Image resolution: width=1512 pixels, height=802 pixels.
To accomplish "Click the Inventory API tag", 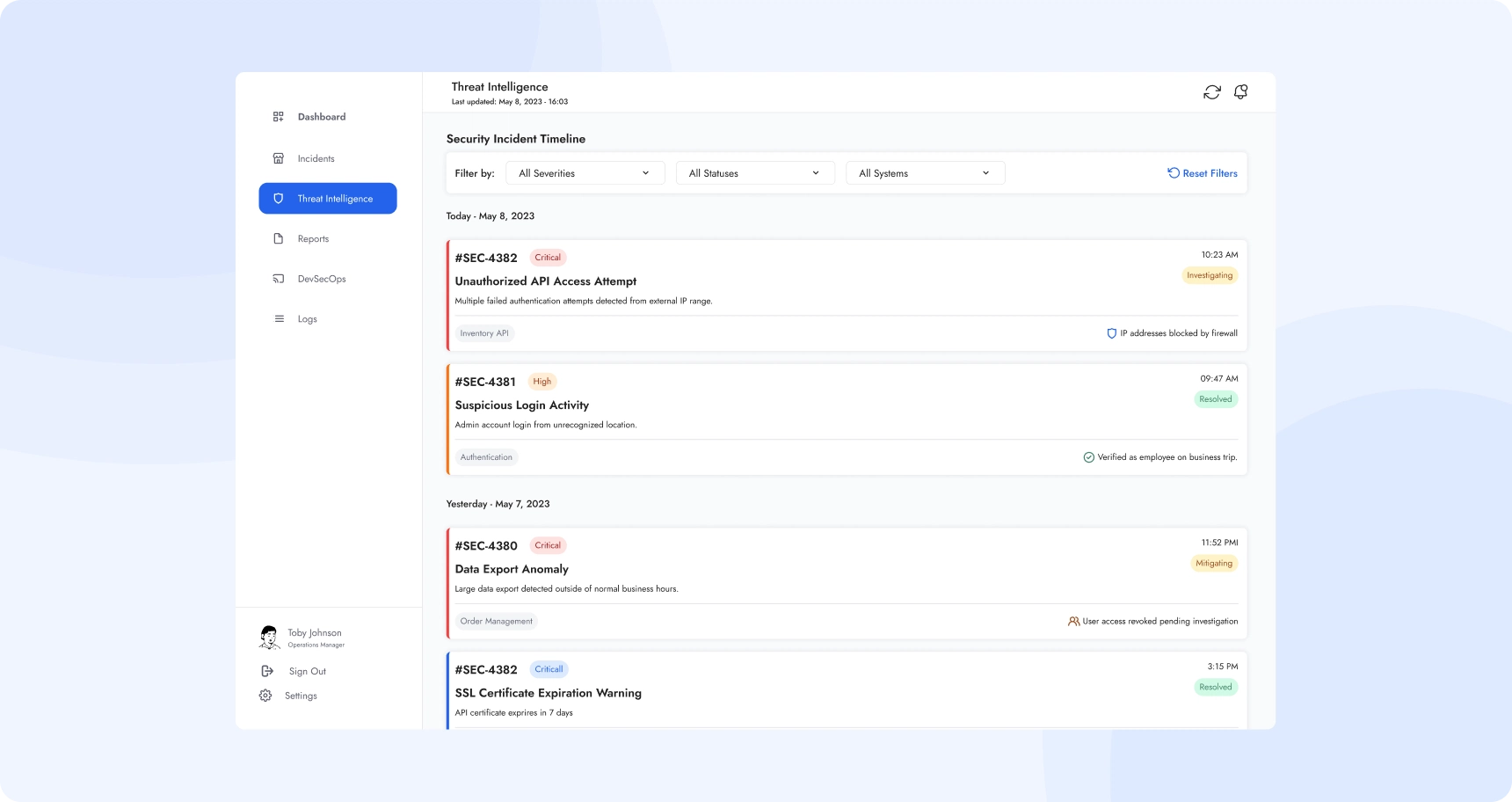I will 484,333.
